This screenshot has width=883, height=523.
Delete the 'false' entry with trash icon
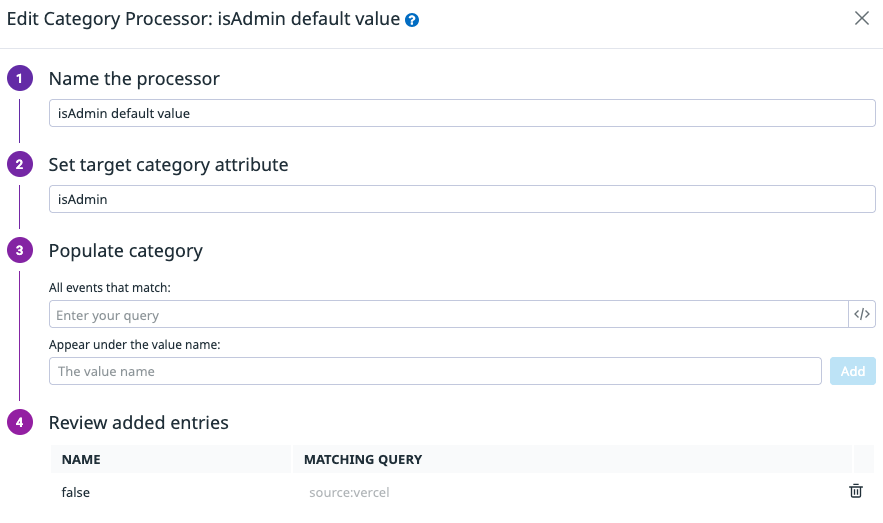click(856, 491)
